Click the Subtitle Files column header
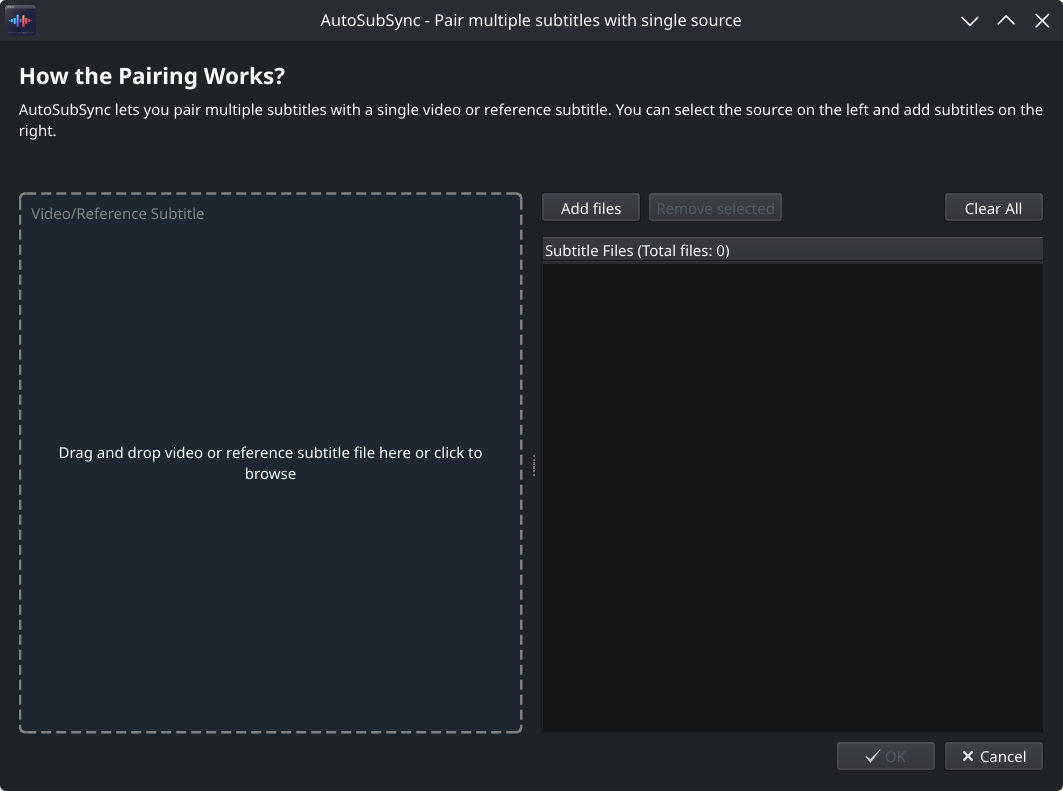Viewport: 1063px width, 791px height. (792, 250)
